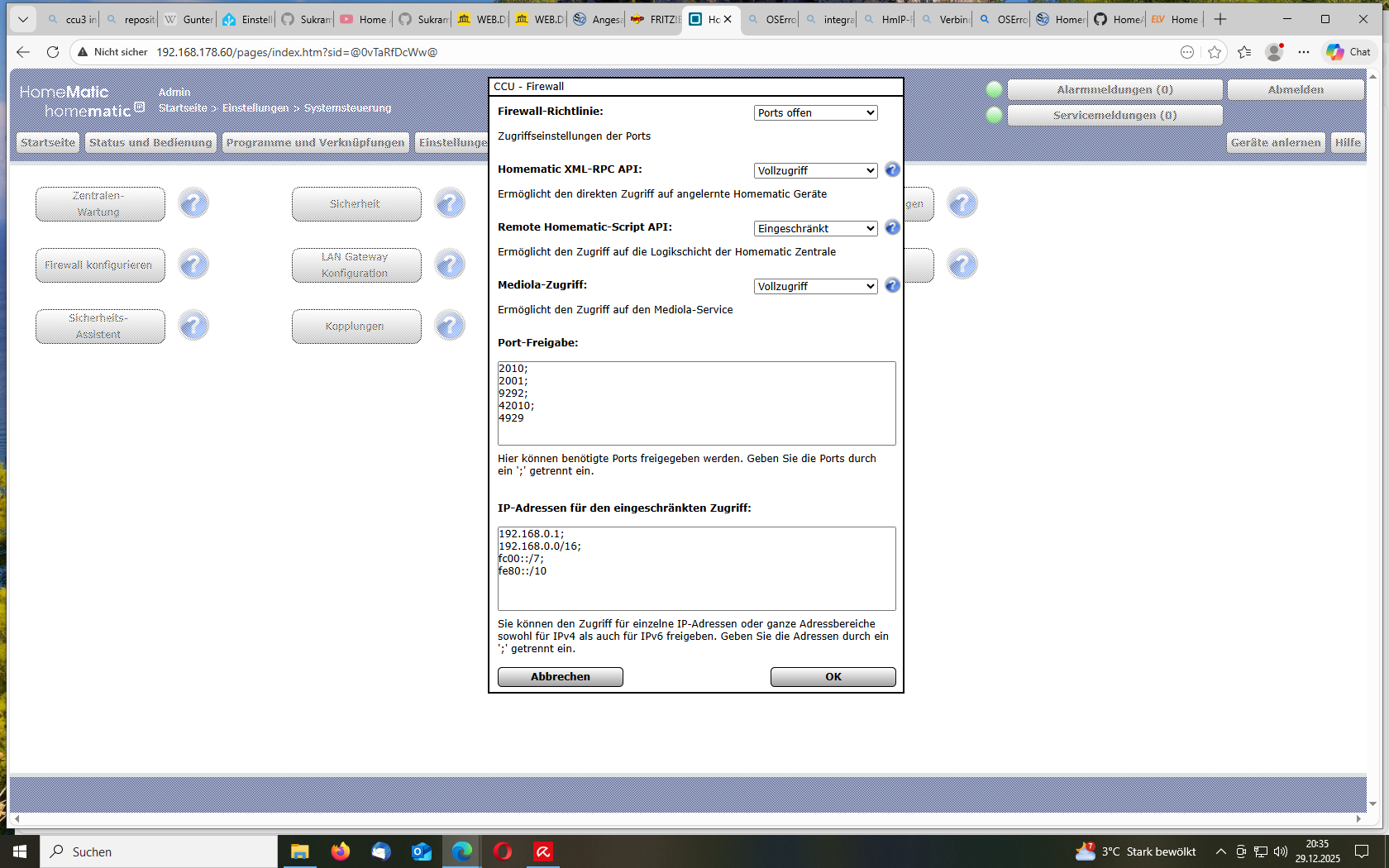
Task: Add page to favorites with star icon
Action: (x=1214, y=52)
